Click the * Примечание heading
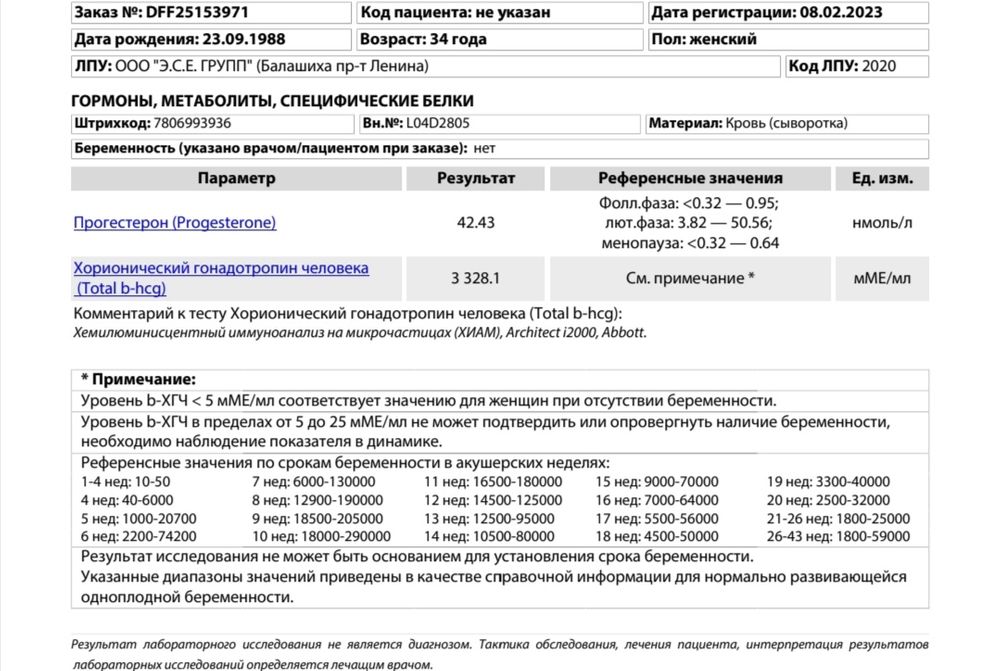The height and width of the screenshot is (671, 1000). coord(138,380)
